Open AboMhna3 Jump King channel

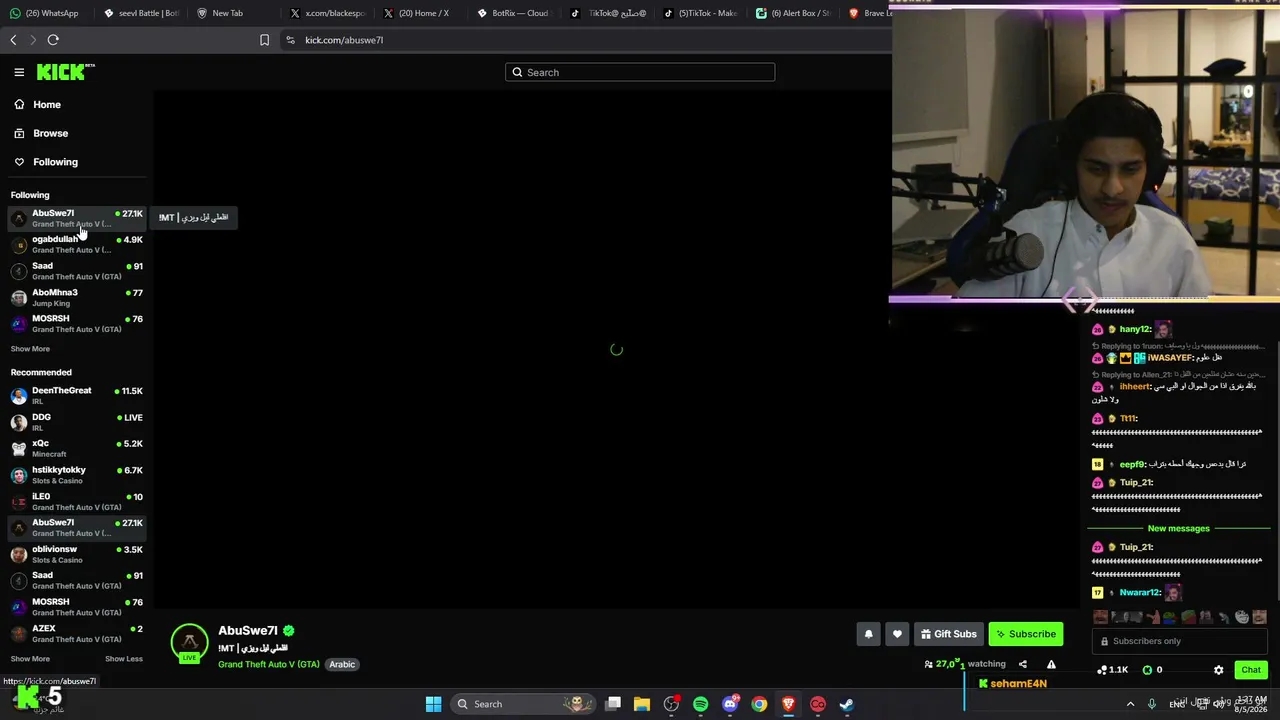[x=77, y=297]
